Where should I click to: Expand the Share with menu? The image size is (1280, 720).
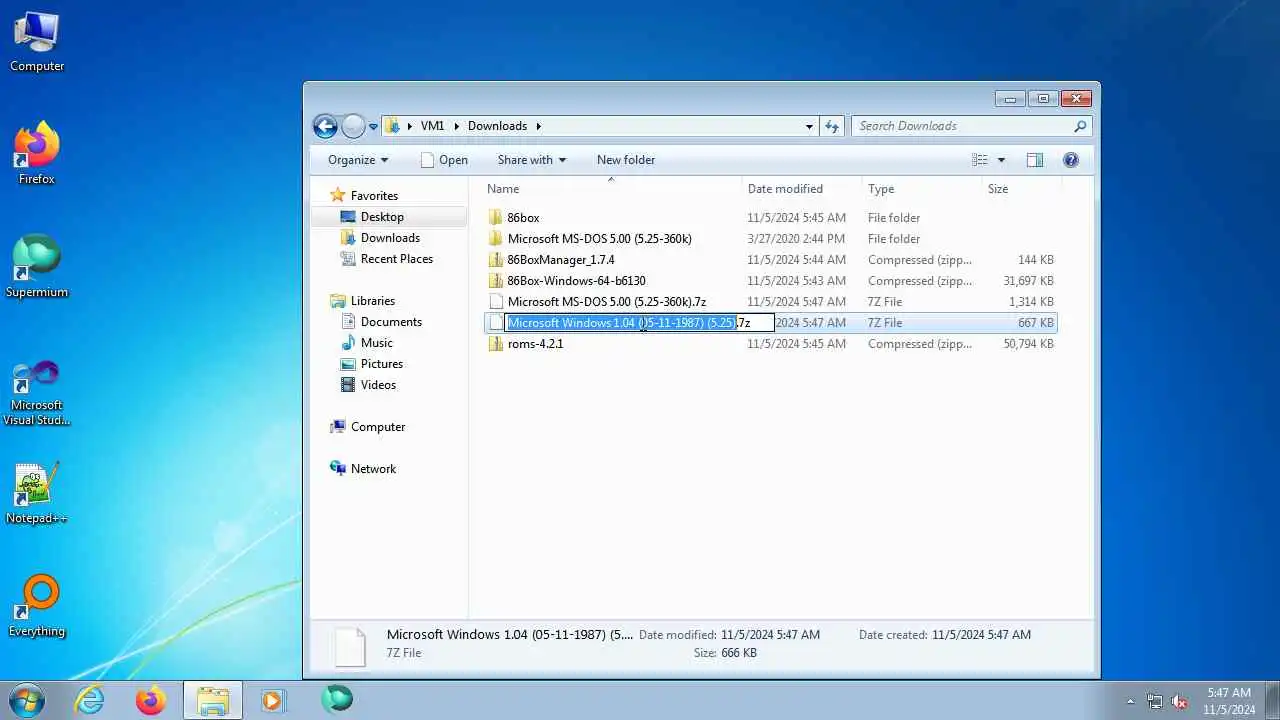point(532,160)
